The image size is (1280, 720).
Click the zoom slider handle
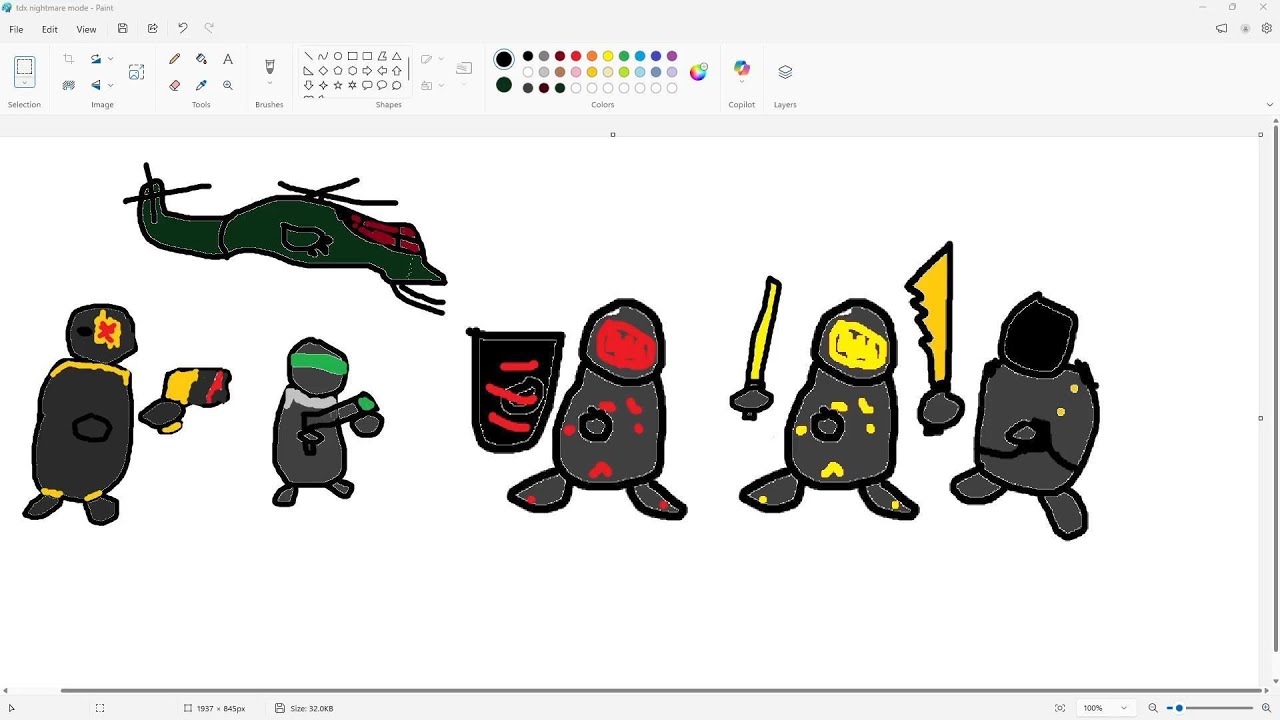click(1179, 708)
